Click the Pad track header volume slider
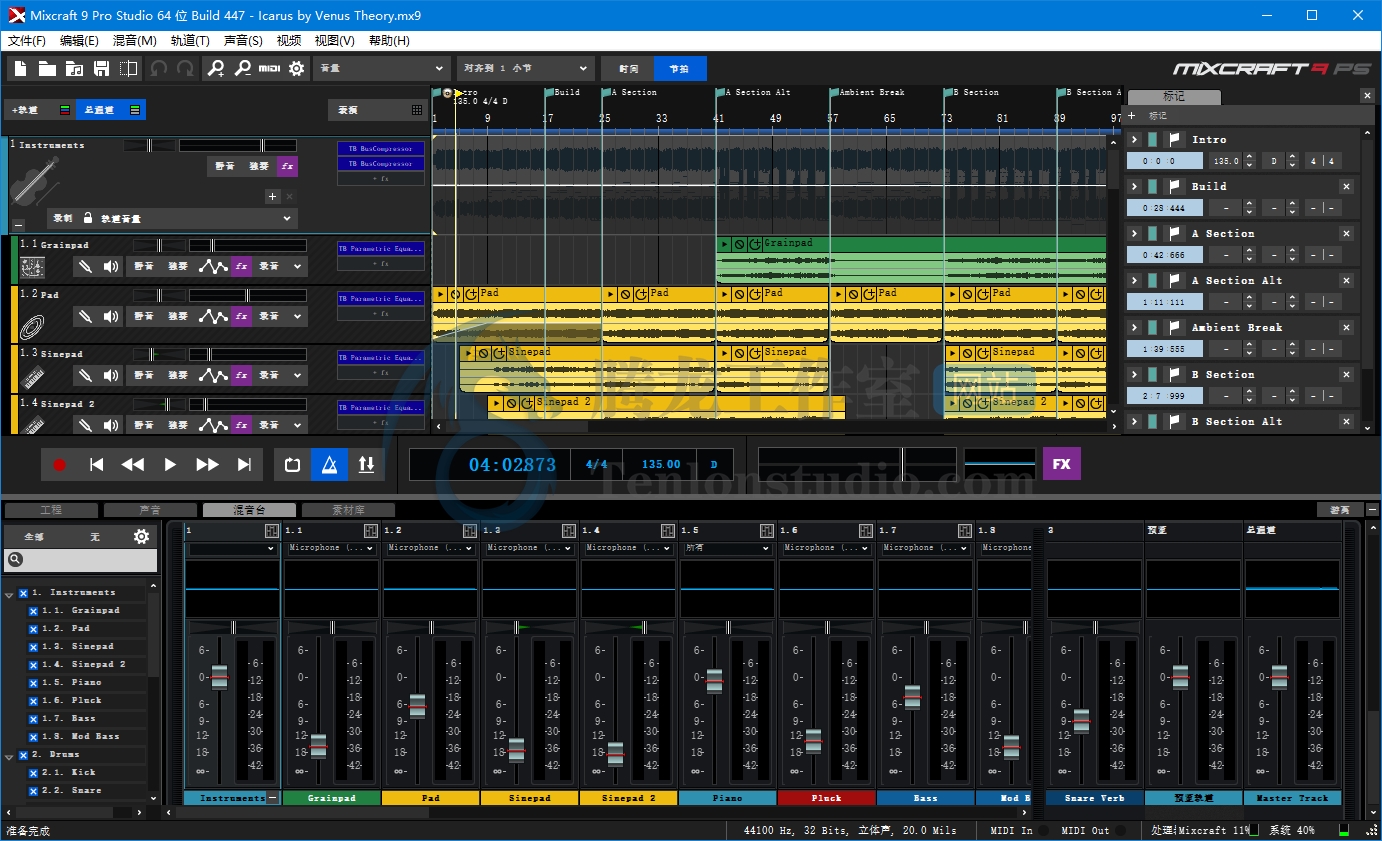Screen dimensions: 1382x841 (x=248, y=296)
